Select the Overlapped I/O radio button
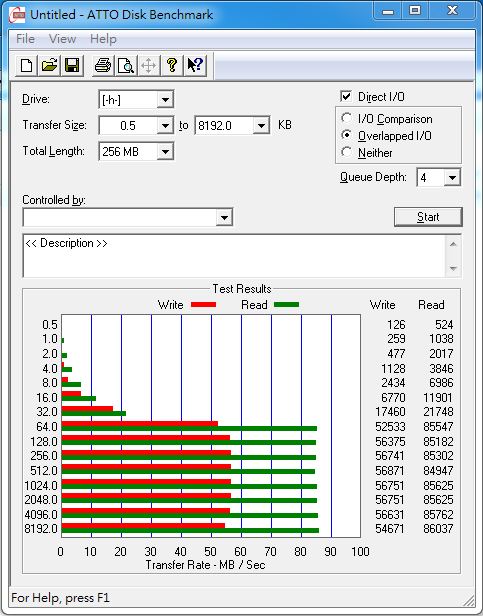Image resolution: width=483 pixels, height=616 pixels. (x=347, y=135)
